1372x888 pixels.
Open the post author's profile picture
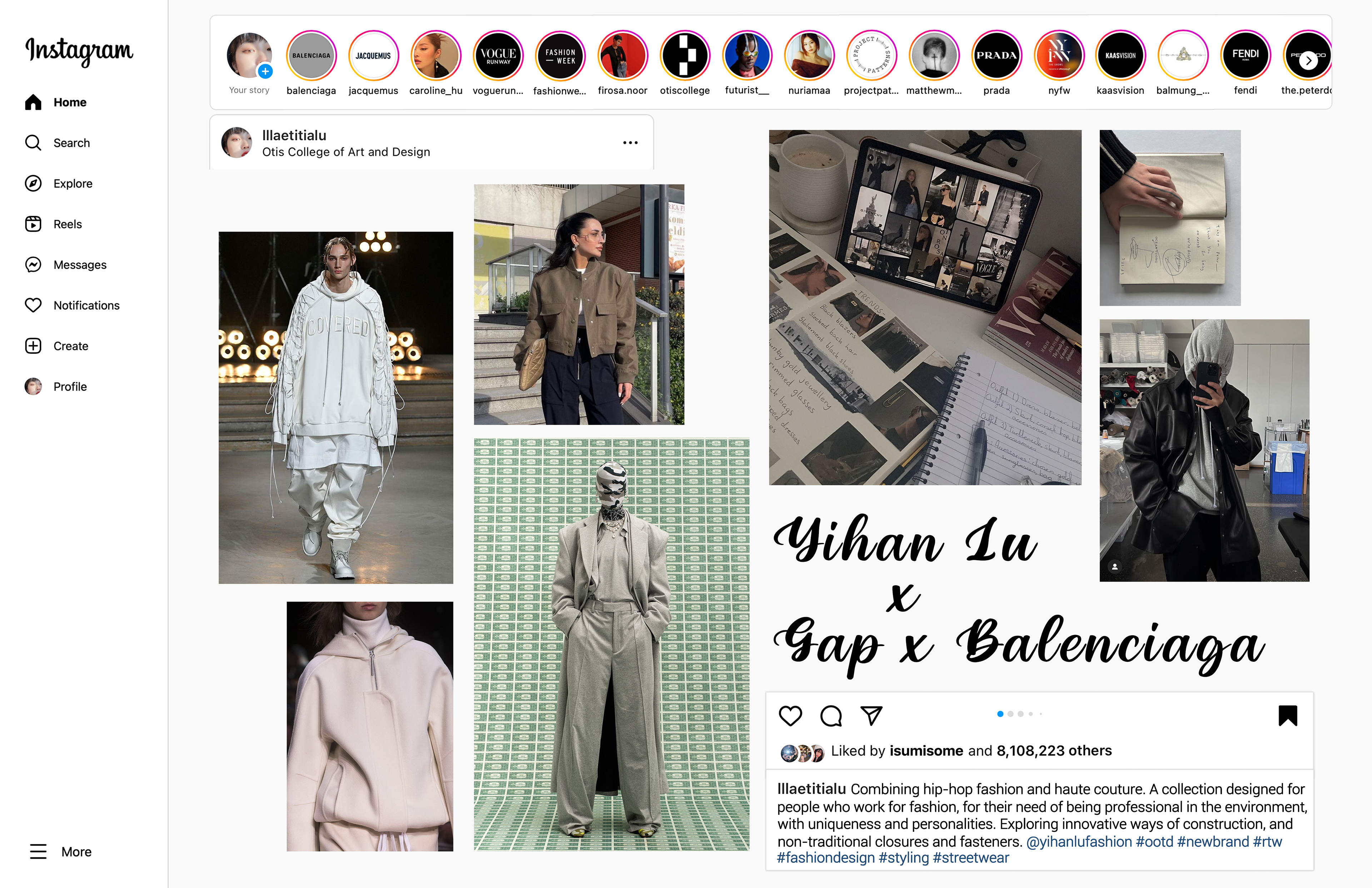click(x=237, y=143)
